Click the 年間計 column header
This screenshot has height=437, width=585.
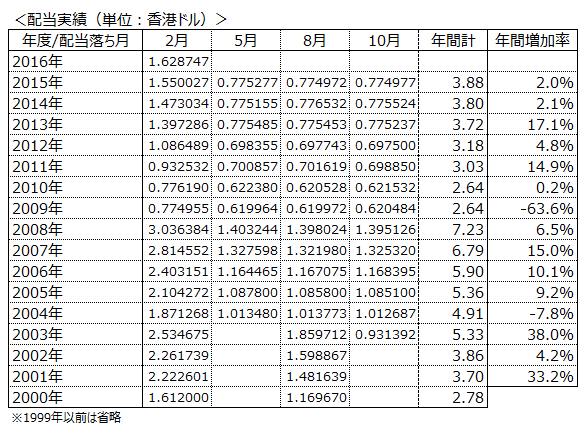point(453,40)
